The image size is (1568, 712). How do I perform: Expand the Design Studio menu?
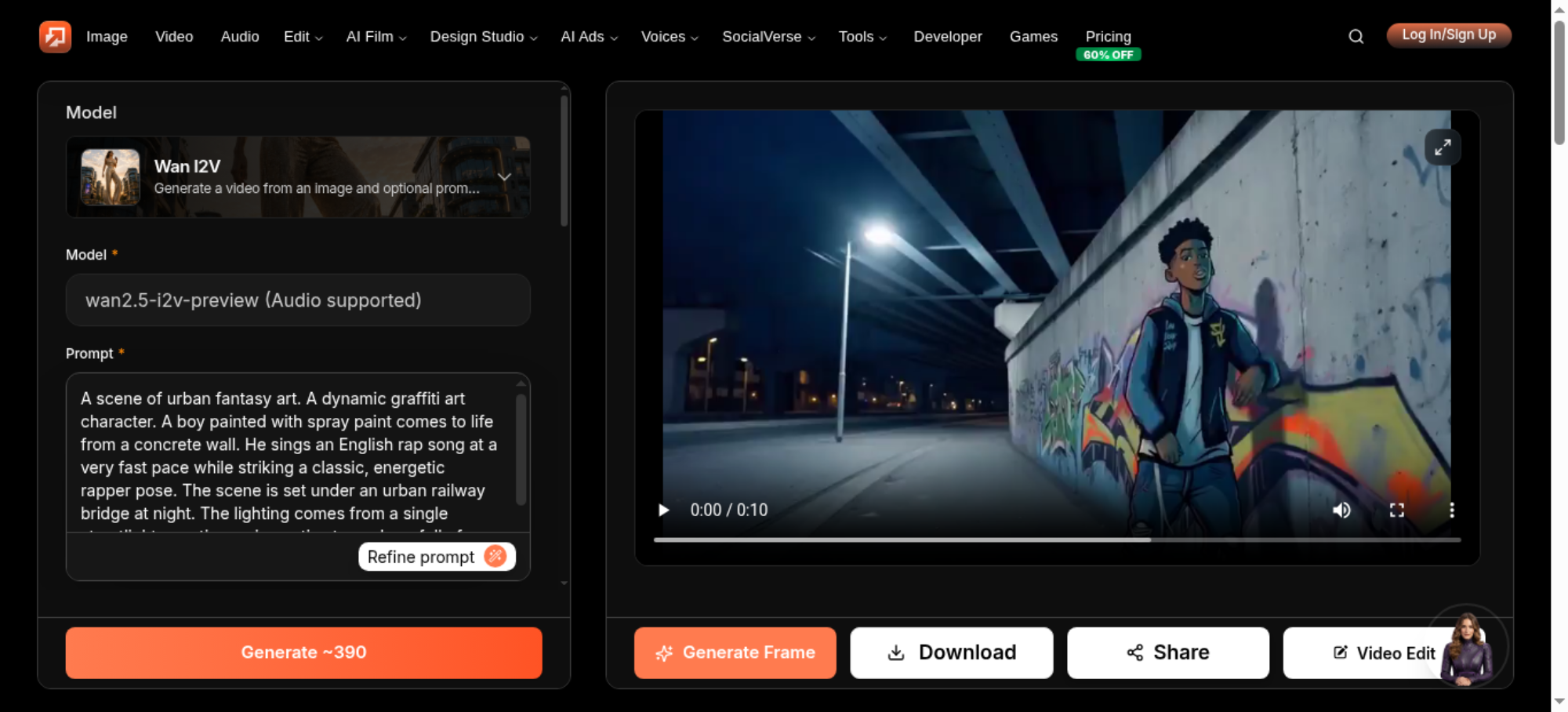click(x=484, y=37)
